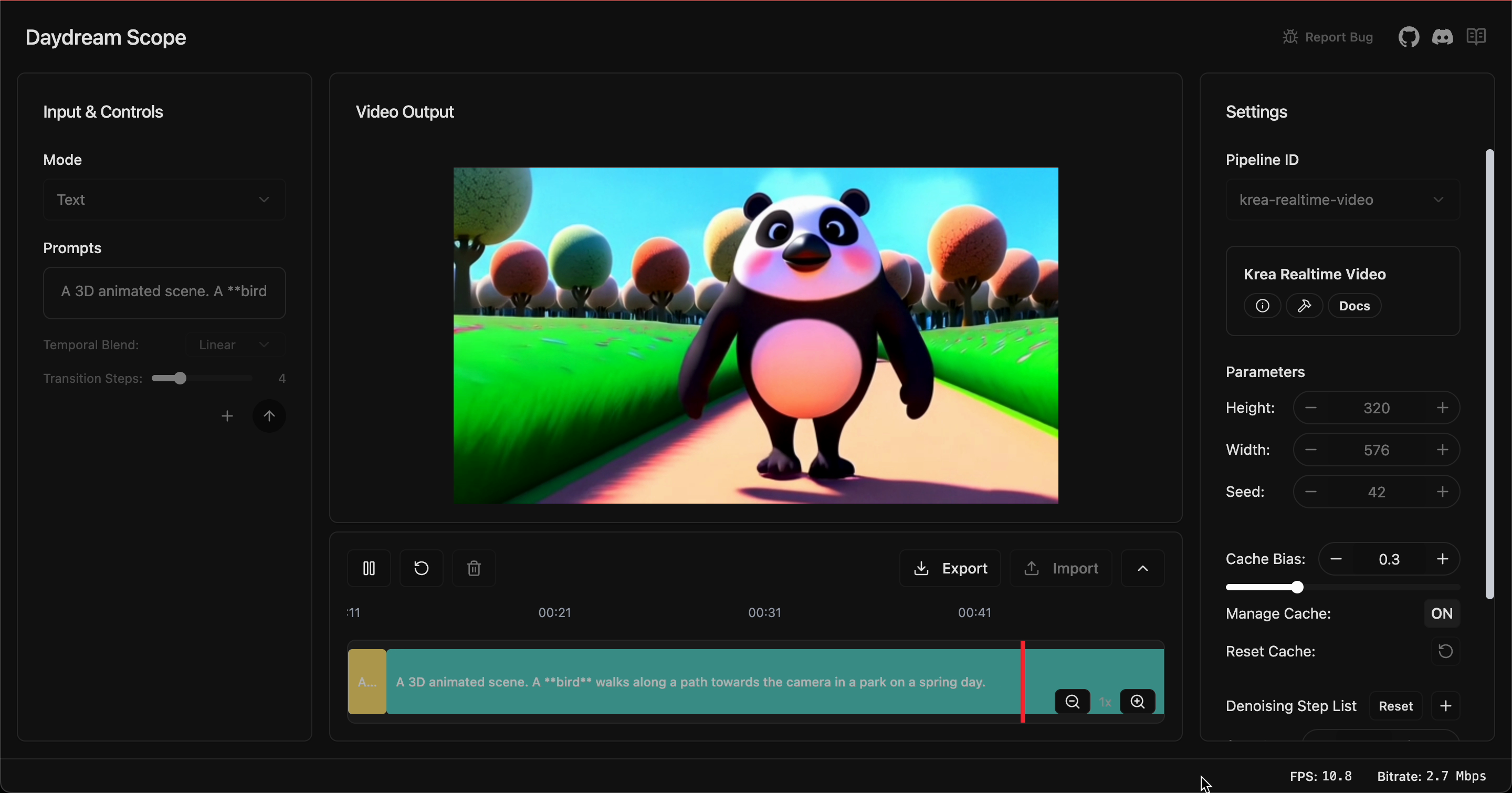Turn off the Manage Cache toggle
The width and height of the screenshot is (1512, 793).
pyautogui.click(x=1442, y=614)
